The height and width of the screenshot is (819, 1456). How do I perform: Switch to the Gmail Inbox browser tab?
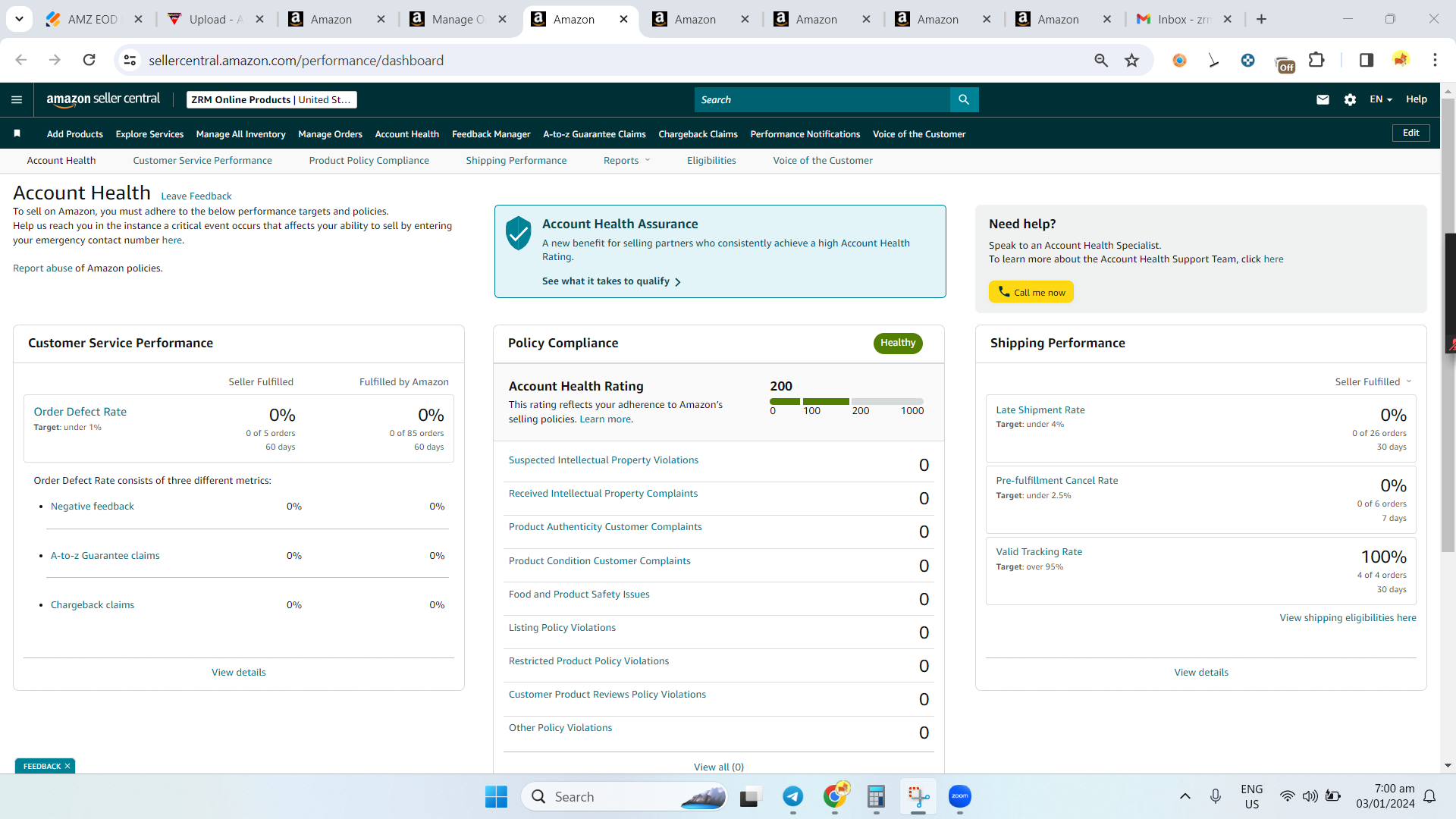click(1184, 19)
